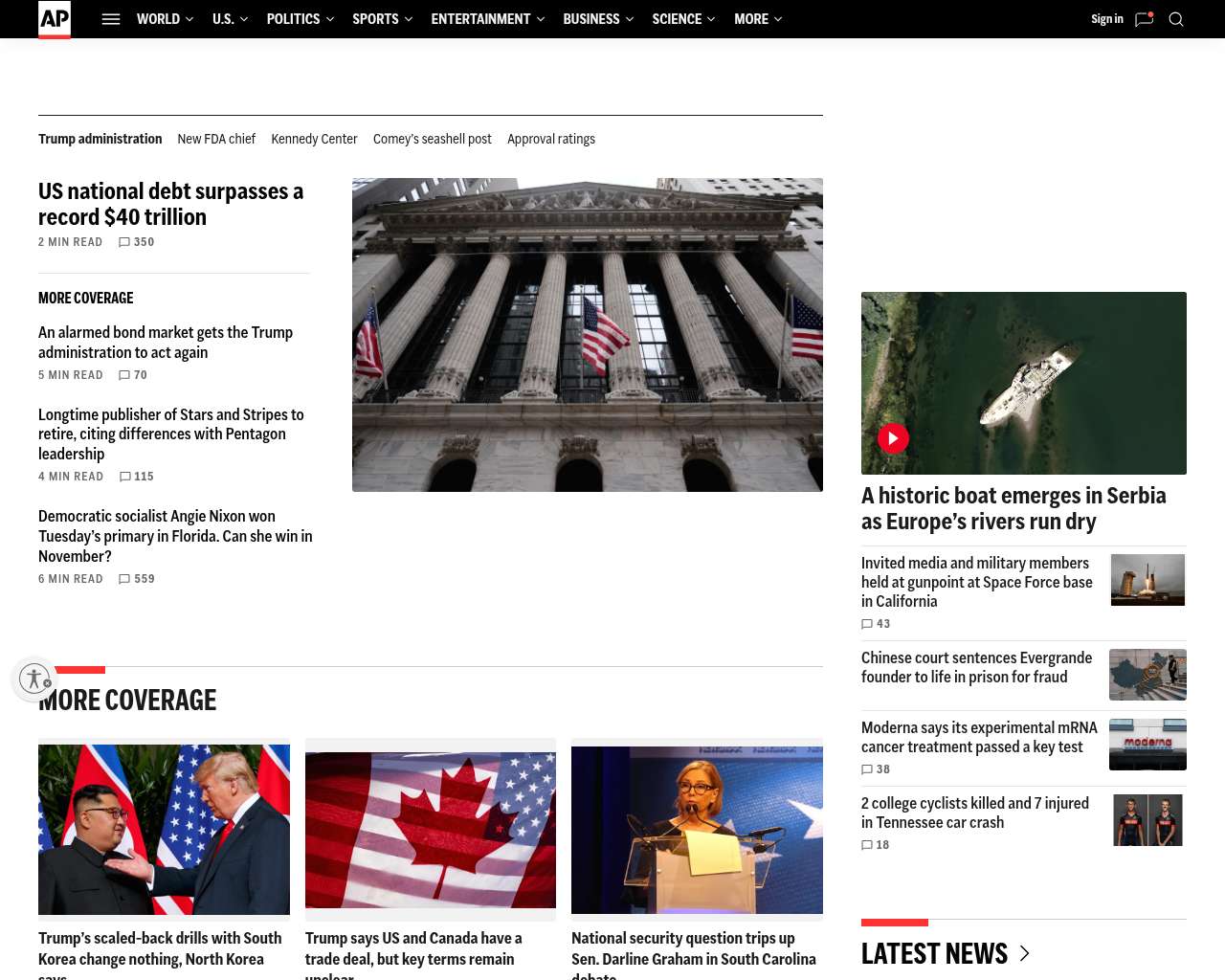The height and width of the screenshot is (980, 1225).
Task: Click the stock exchange building photo
Action: point(588,335)
